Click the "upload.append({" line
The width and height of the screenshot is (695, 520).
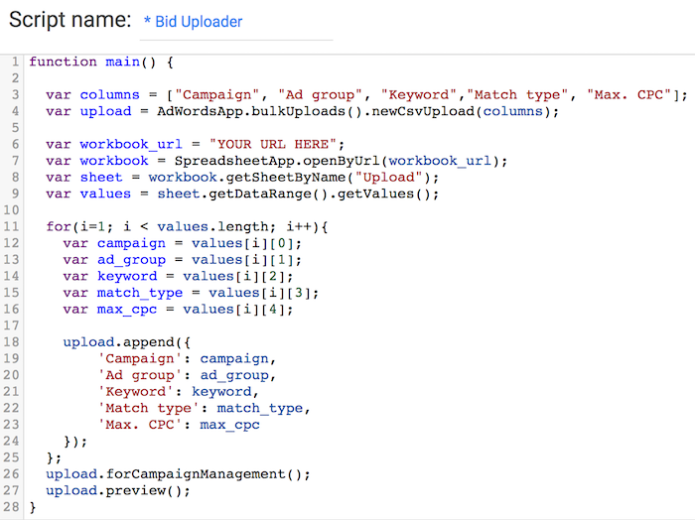(127, 343)
